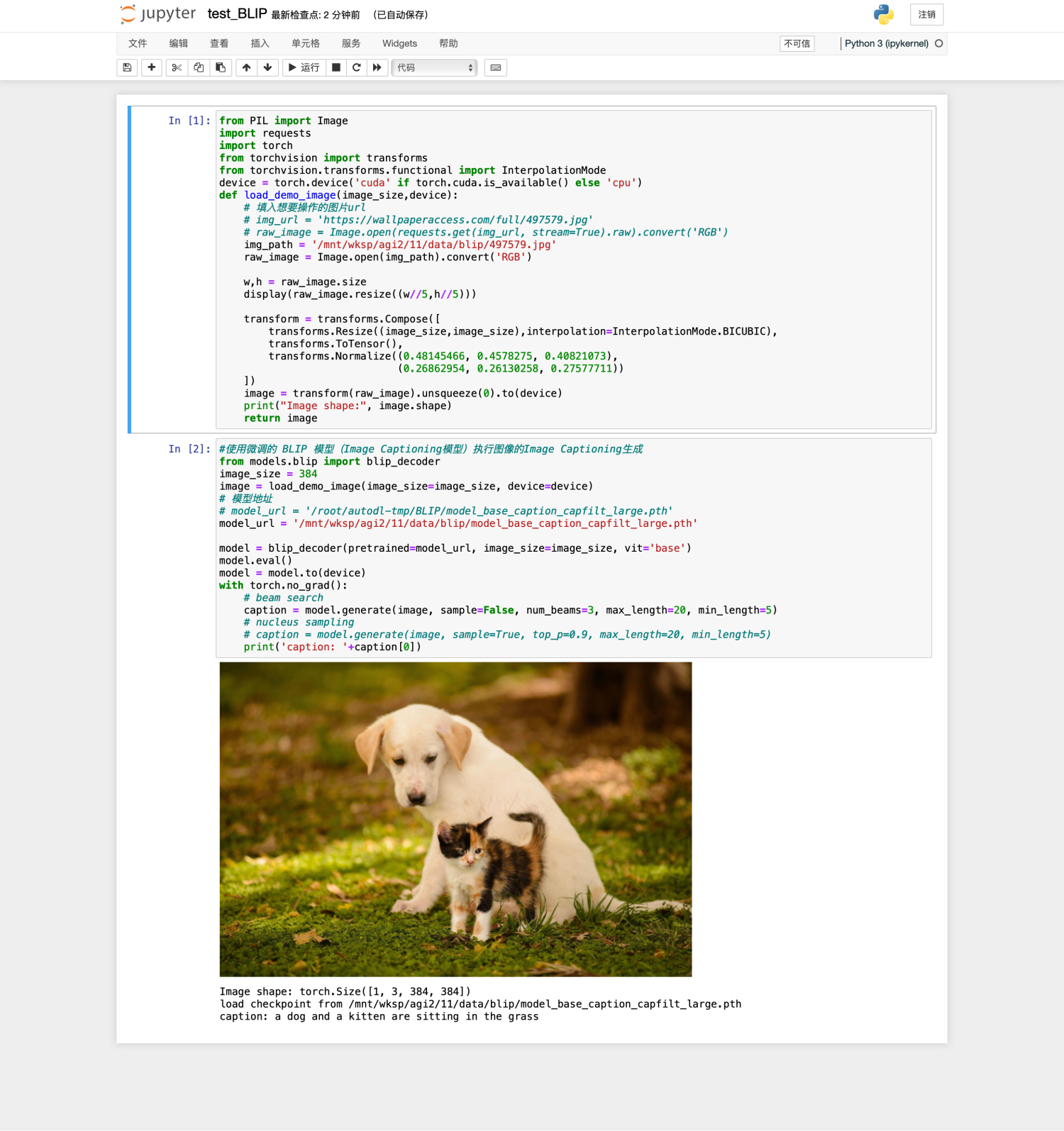Click the Python logo icon in header
Image resolution: width=1064 pixels, height=1131 pixels.
pos(884,14)
